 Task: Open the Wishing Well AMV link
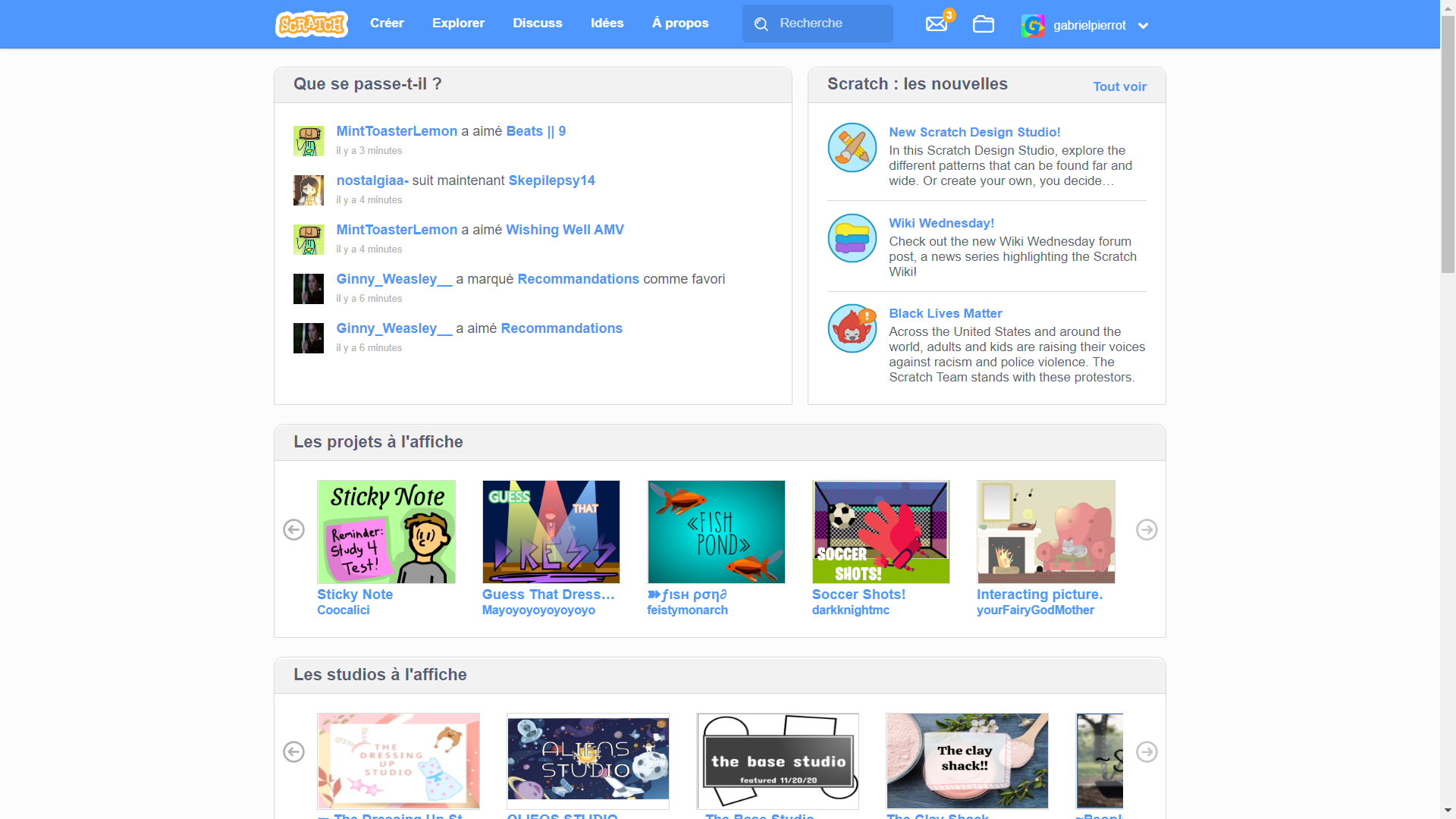click(565, 230)
